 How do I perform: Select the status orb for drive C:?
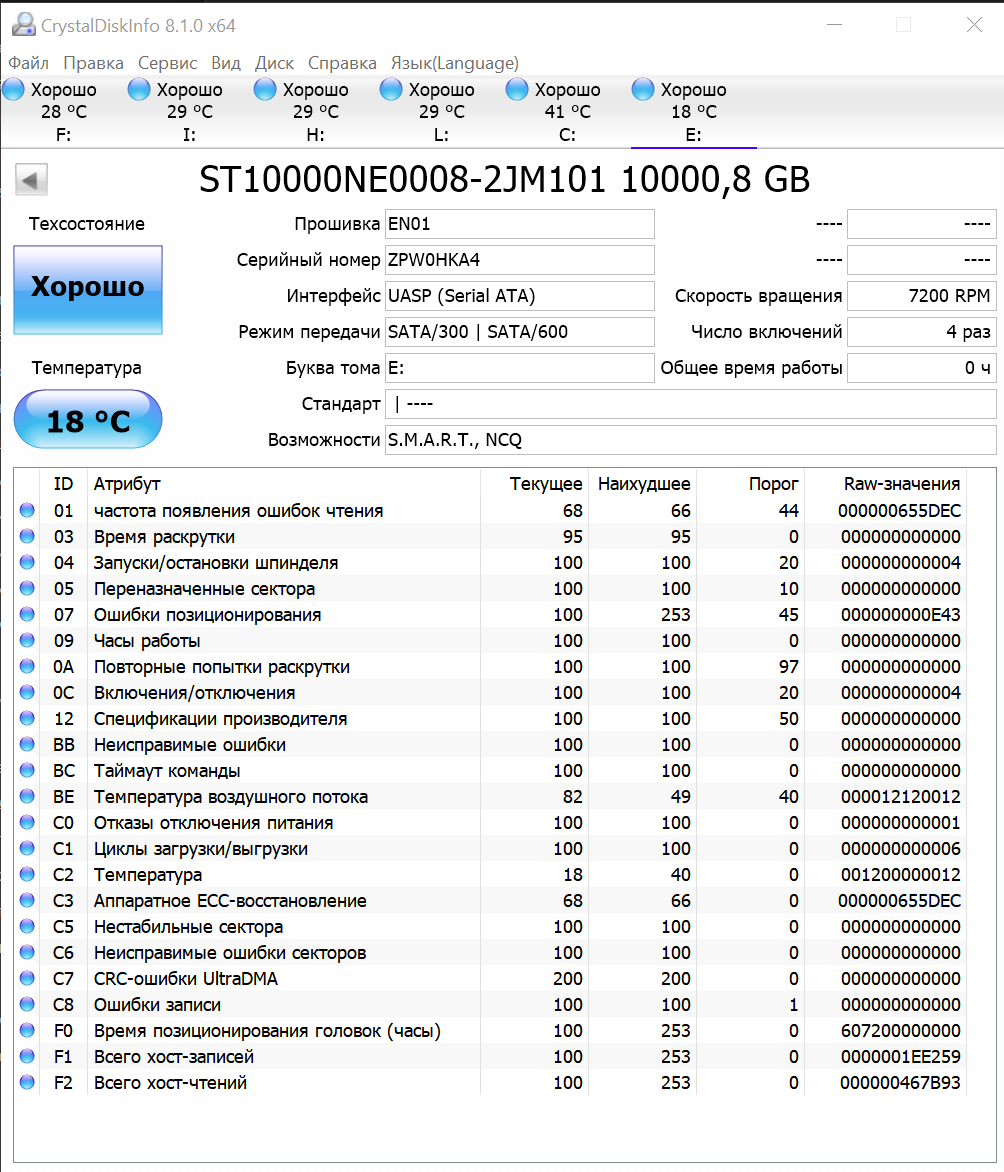517,90
